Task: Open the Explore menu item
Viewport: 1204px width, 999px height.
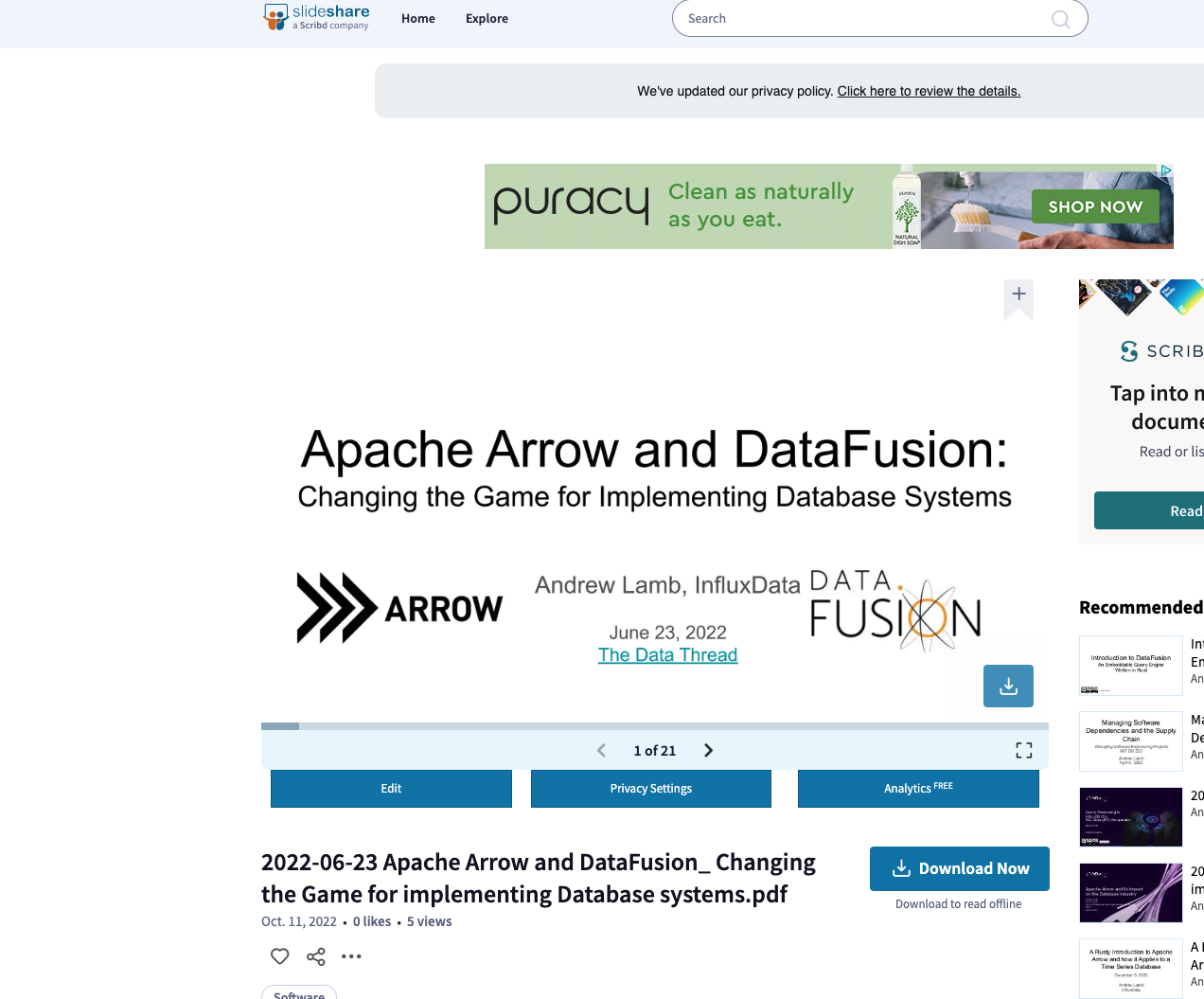Action: click(487, 18)
